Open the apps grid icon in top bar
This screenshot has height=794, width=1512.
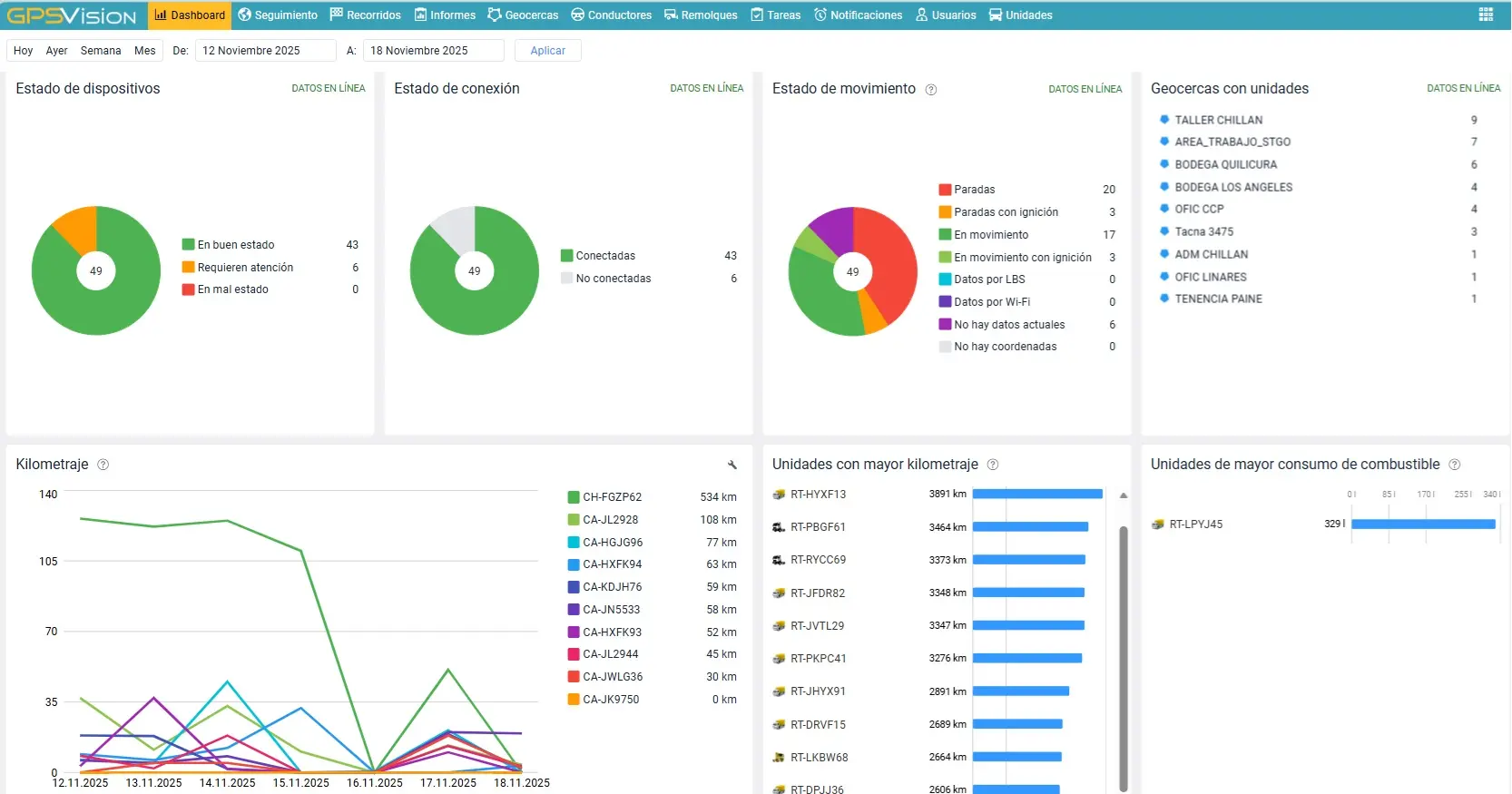[1486, 15]
